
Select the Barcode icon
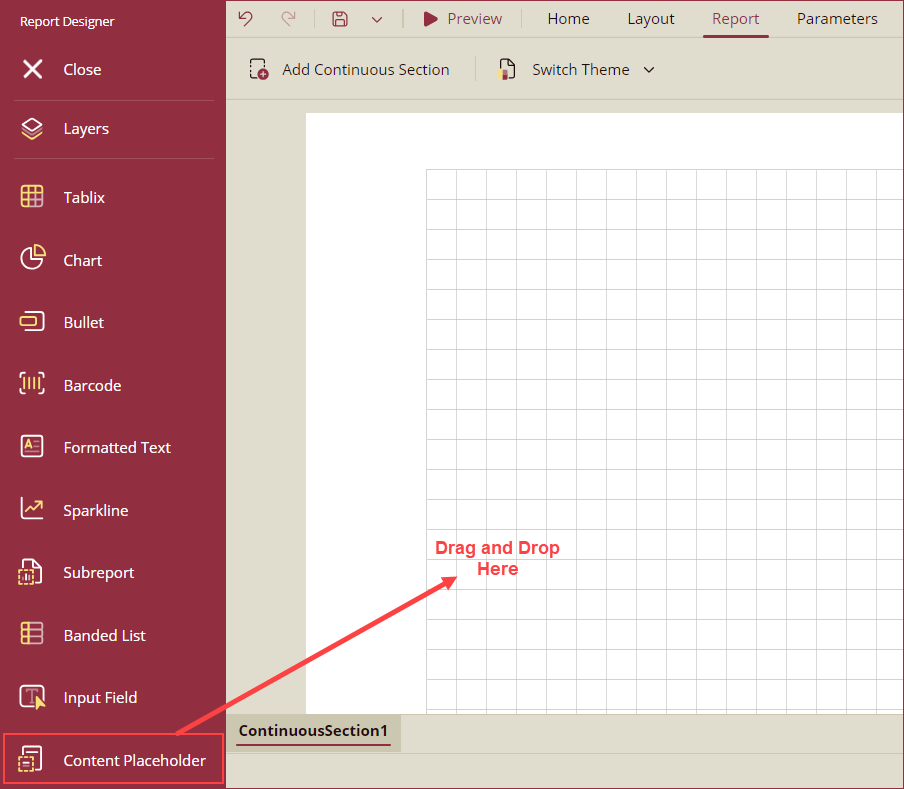coord(32,383)
